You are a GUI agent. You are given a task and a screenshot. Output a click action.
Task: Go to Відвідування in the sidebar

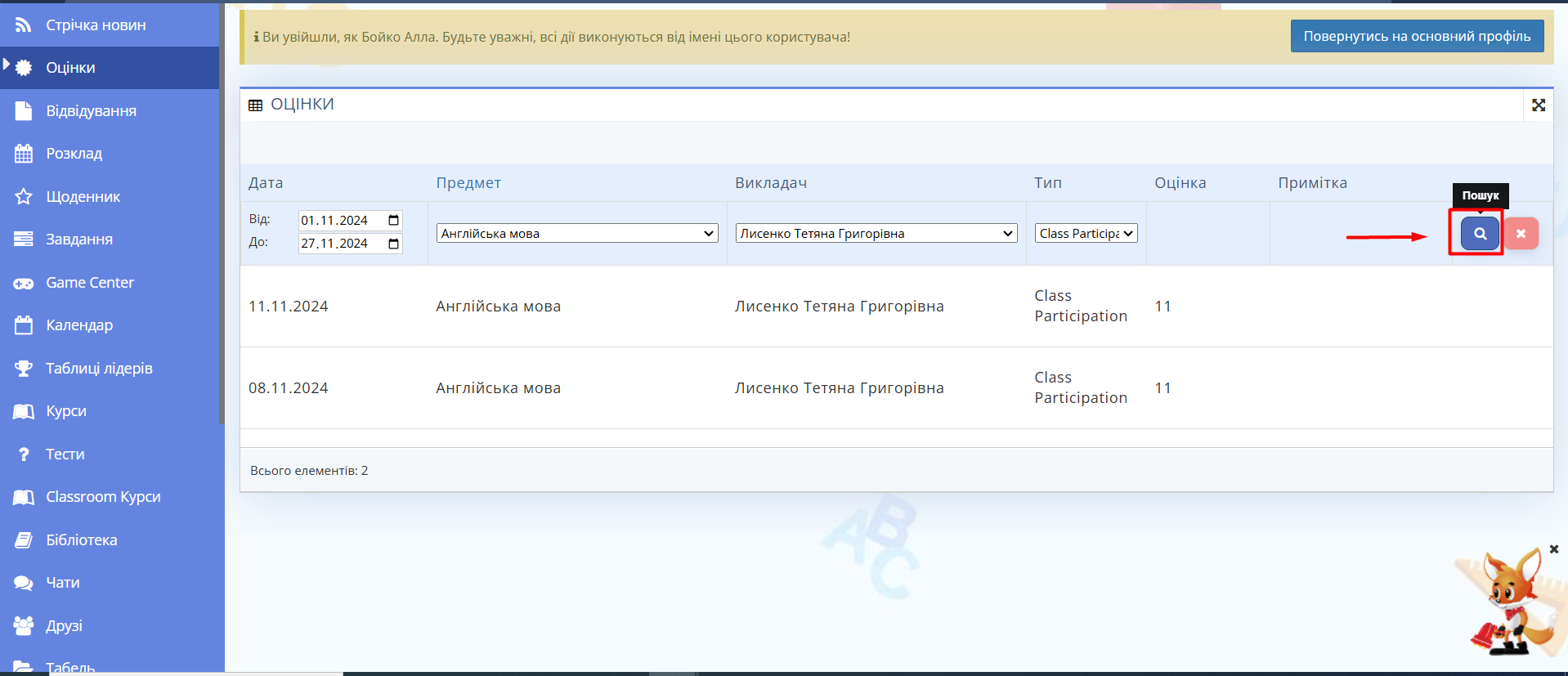pos(91,111)
